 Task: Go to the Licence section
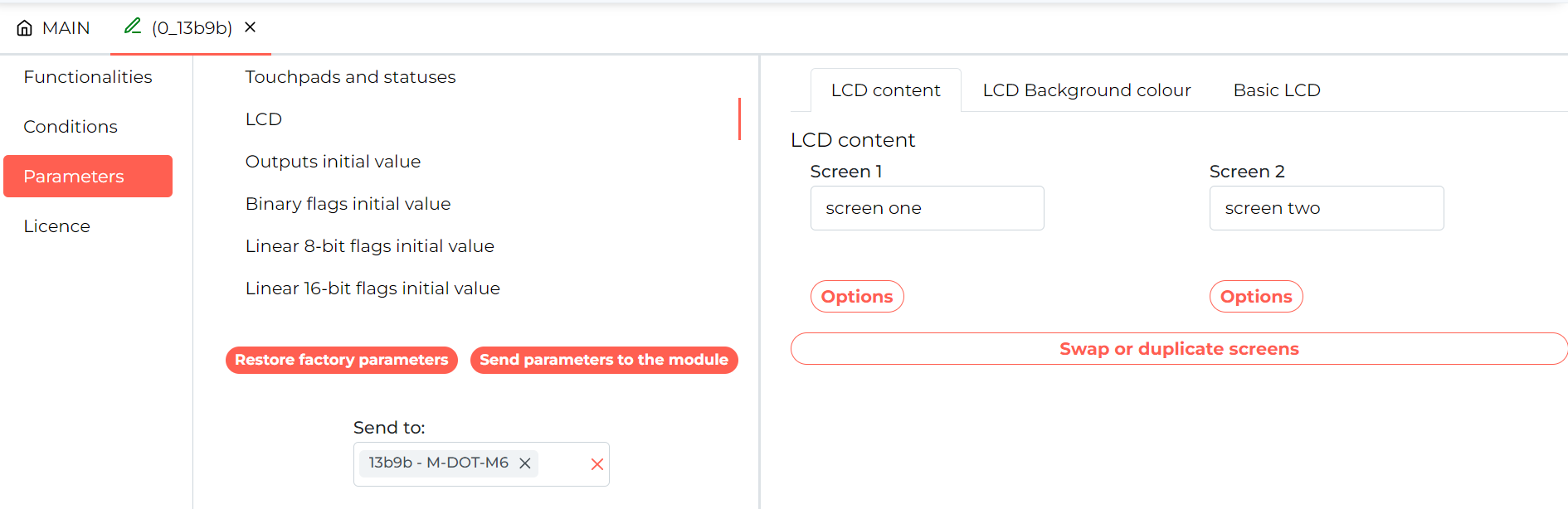point(56,226)
